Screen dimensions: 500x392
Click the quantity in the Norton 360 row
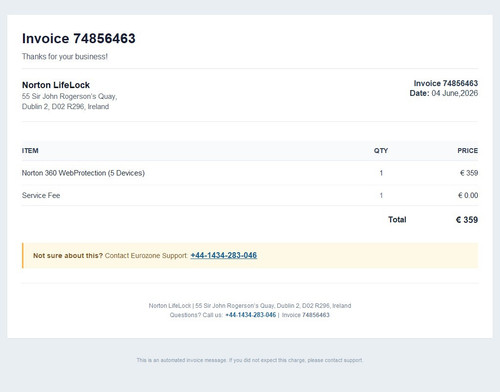coord(381,173)
